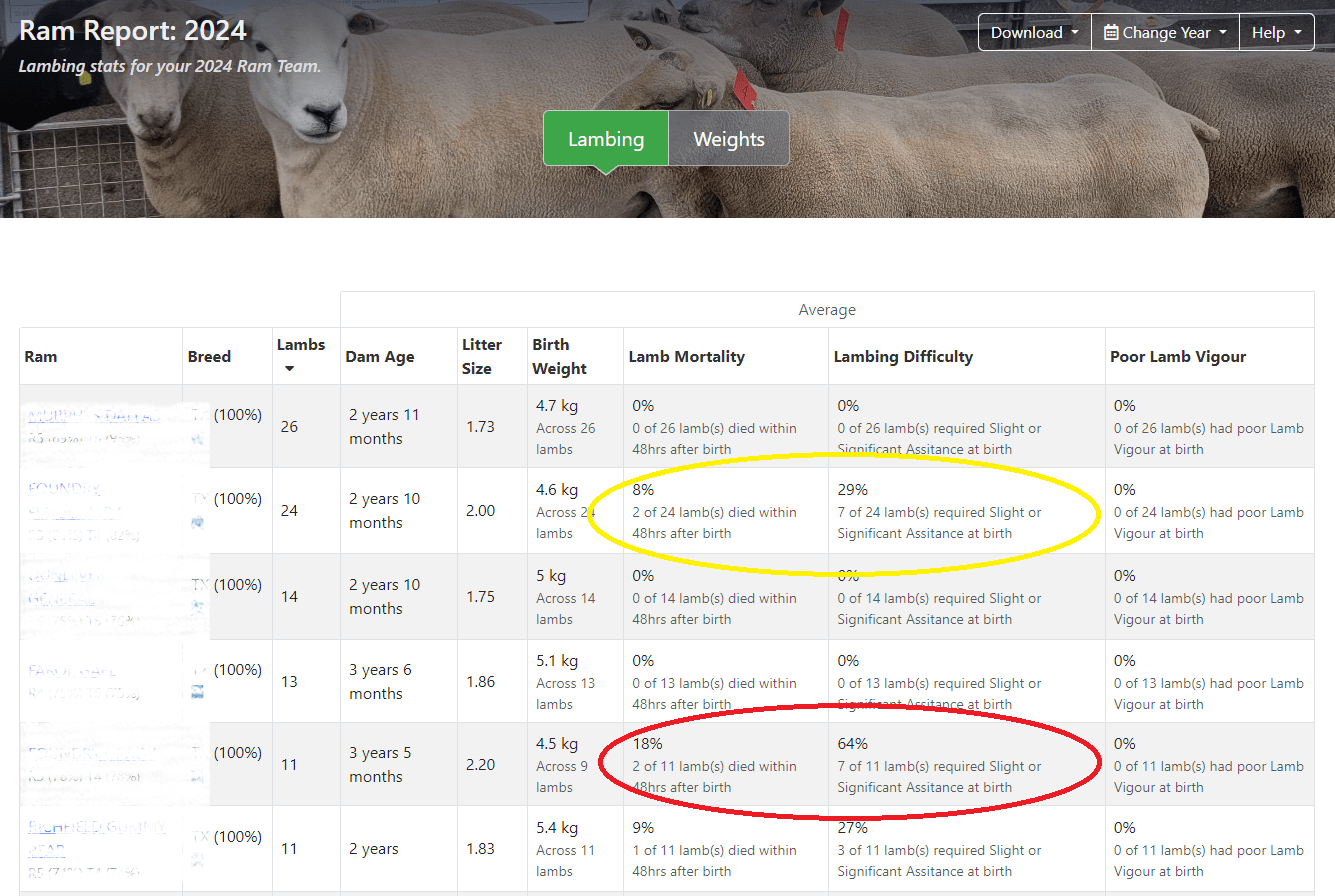Open the Download dropdown

(x=1035, y=31)
